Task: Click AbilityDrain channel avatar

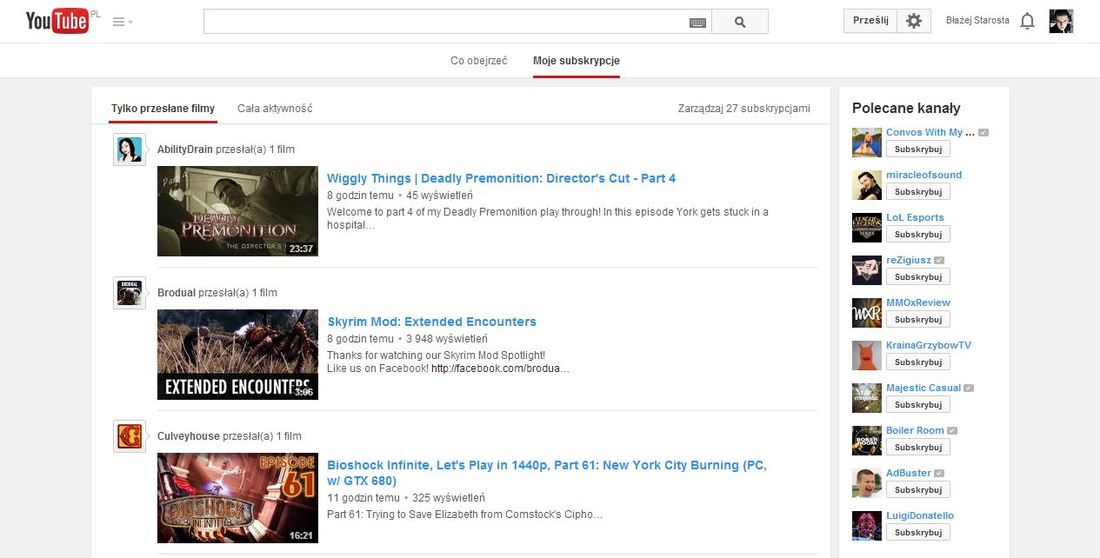Action: coord(130,150)
